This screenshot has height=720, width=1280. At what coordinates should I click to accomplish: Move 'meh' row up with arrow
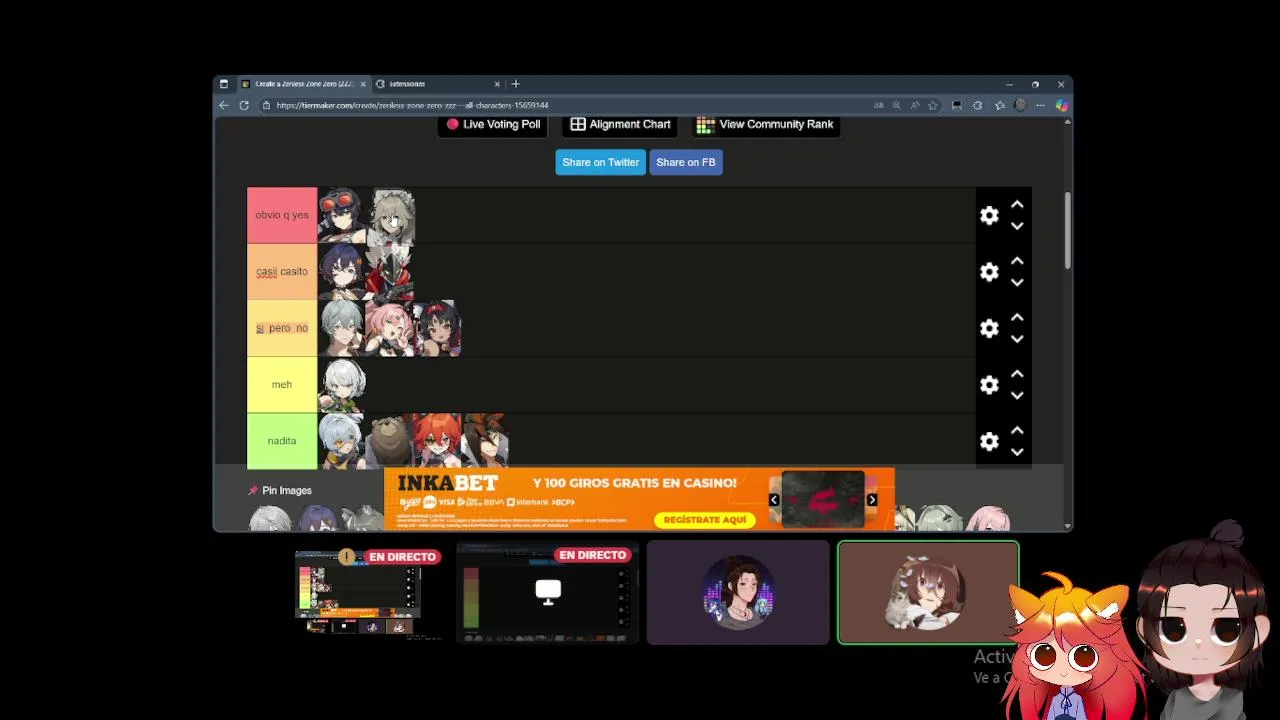point(1017,374)
